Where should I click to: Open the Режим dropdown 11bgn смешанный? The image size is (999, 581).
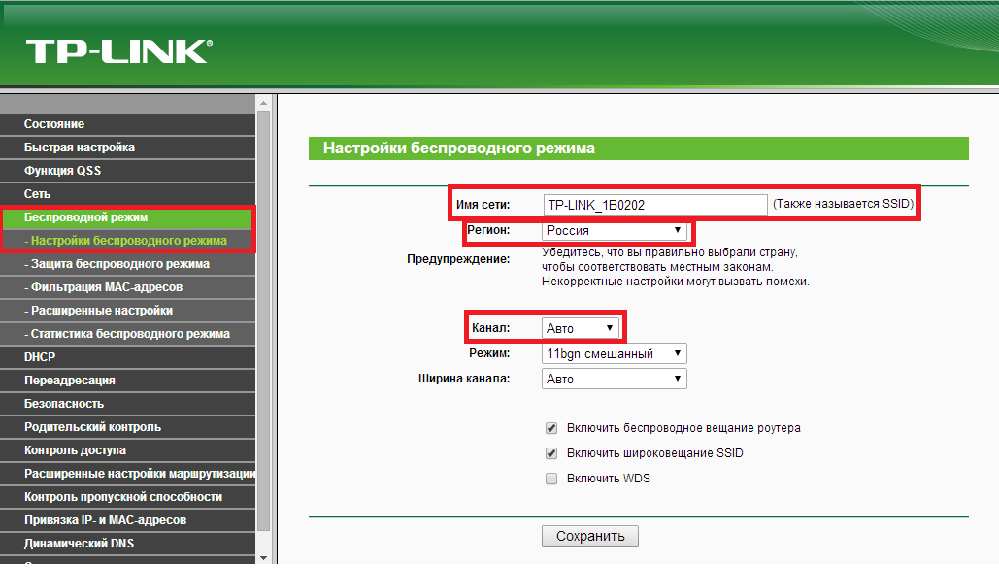pos(614,354)
